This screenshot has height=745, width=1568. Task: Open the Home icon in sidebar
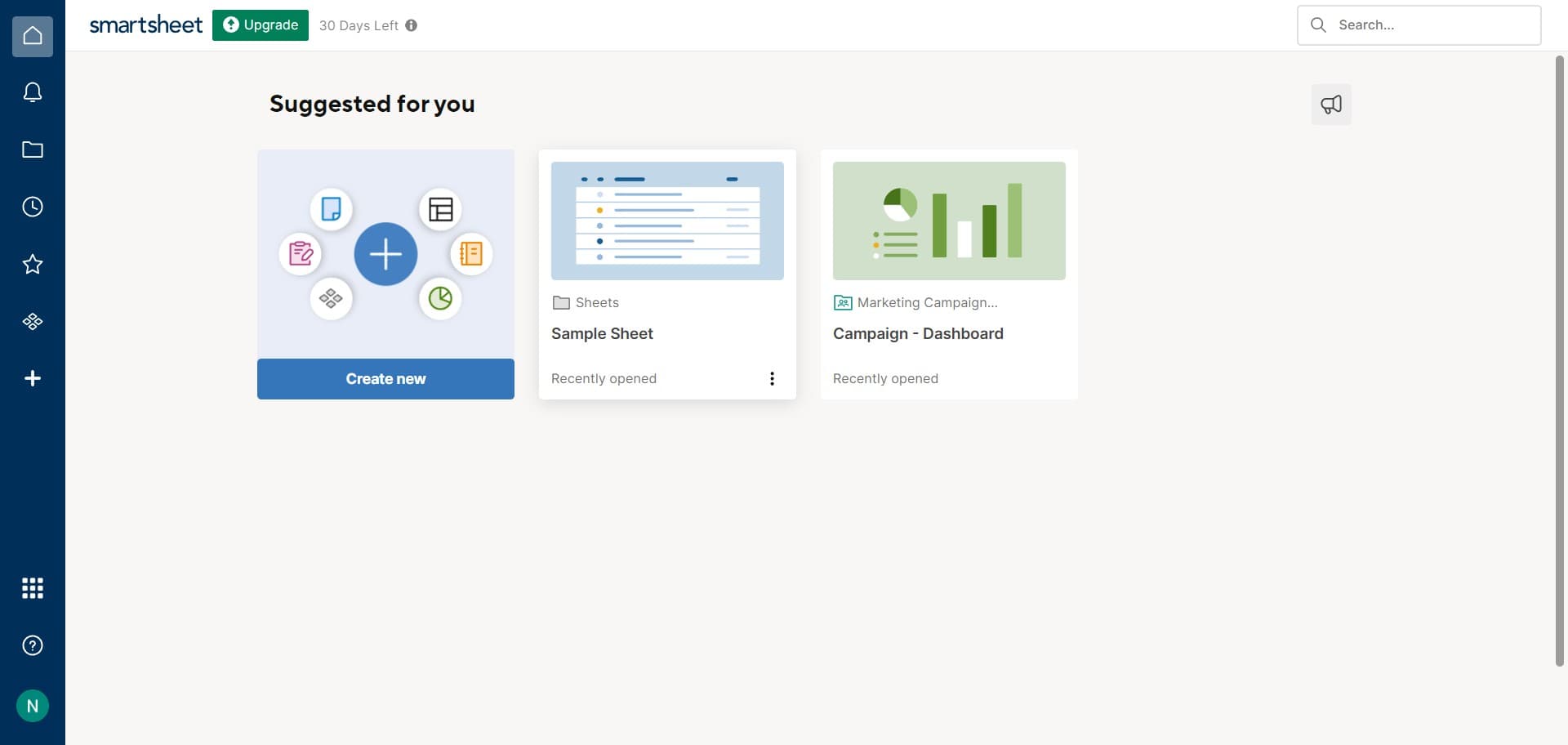tap(33, 36)
